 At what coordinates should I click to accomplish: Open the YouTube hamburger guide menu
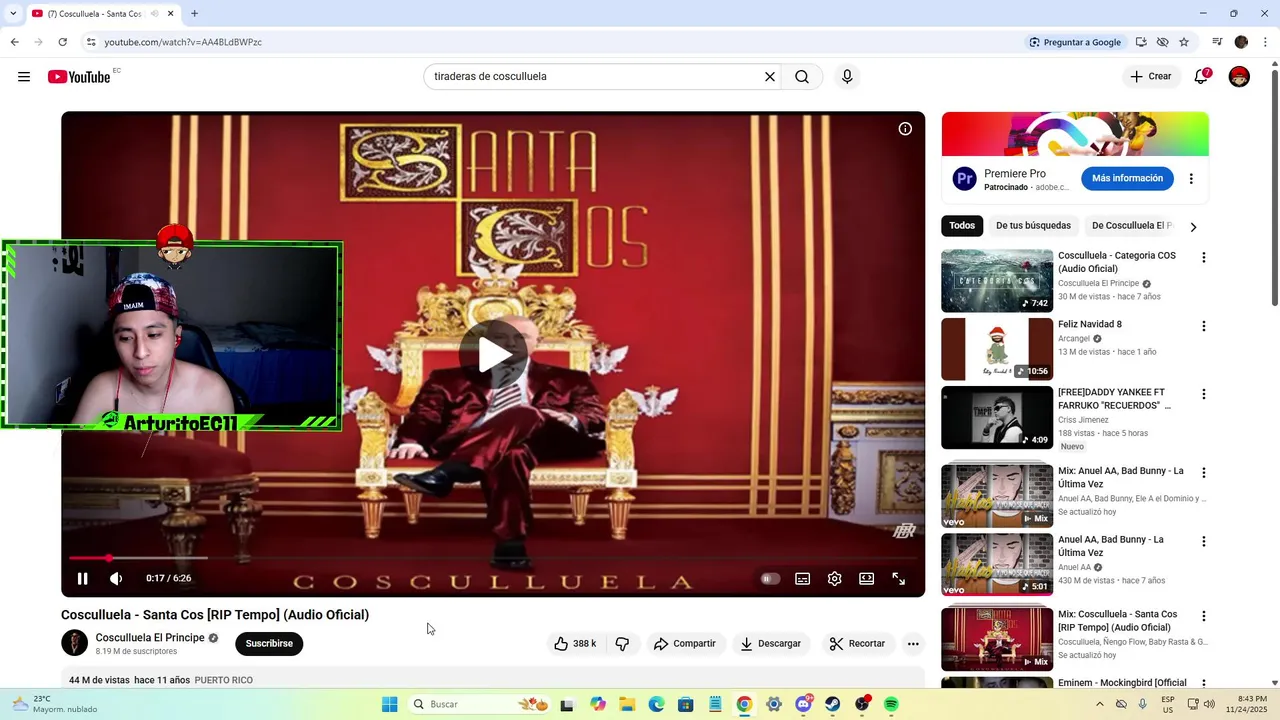point(24,77)
